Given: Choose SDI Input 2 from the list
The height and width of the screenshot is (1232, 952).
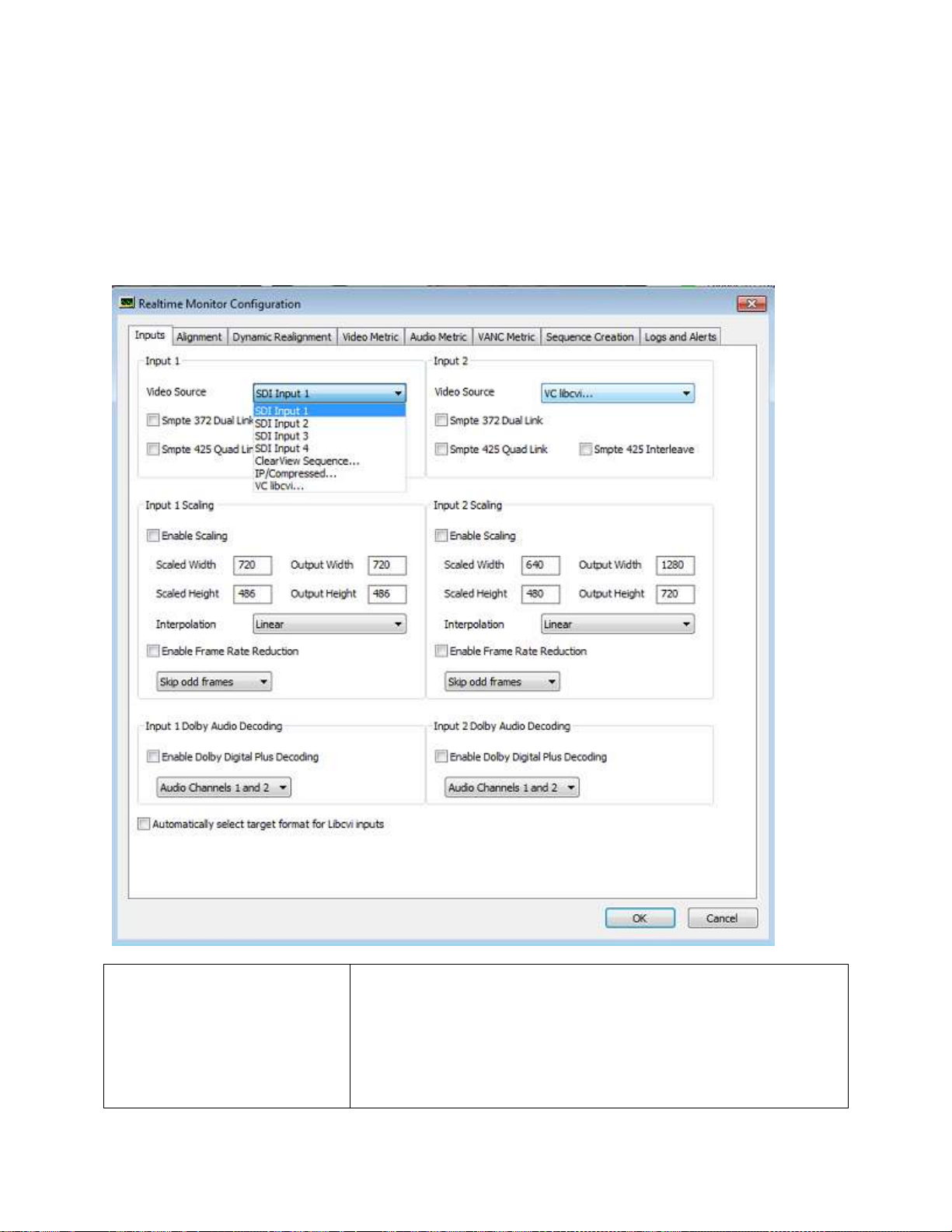Looking at the screenshot, I should tap(330, 423).
